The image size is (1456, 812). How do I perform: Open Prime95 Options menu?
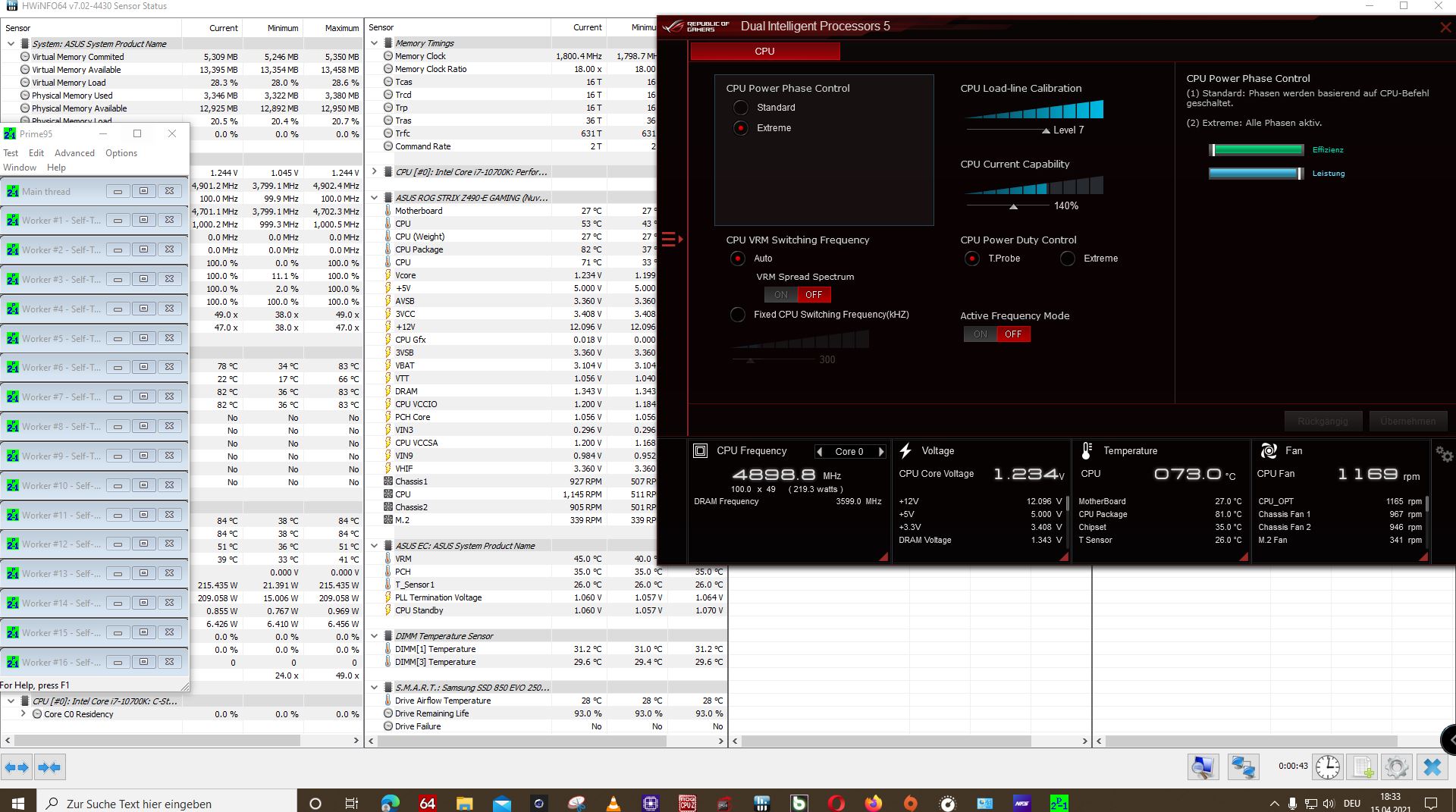point(121,153)
